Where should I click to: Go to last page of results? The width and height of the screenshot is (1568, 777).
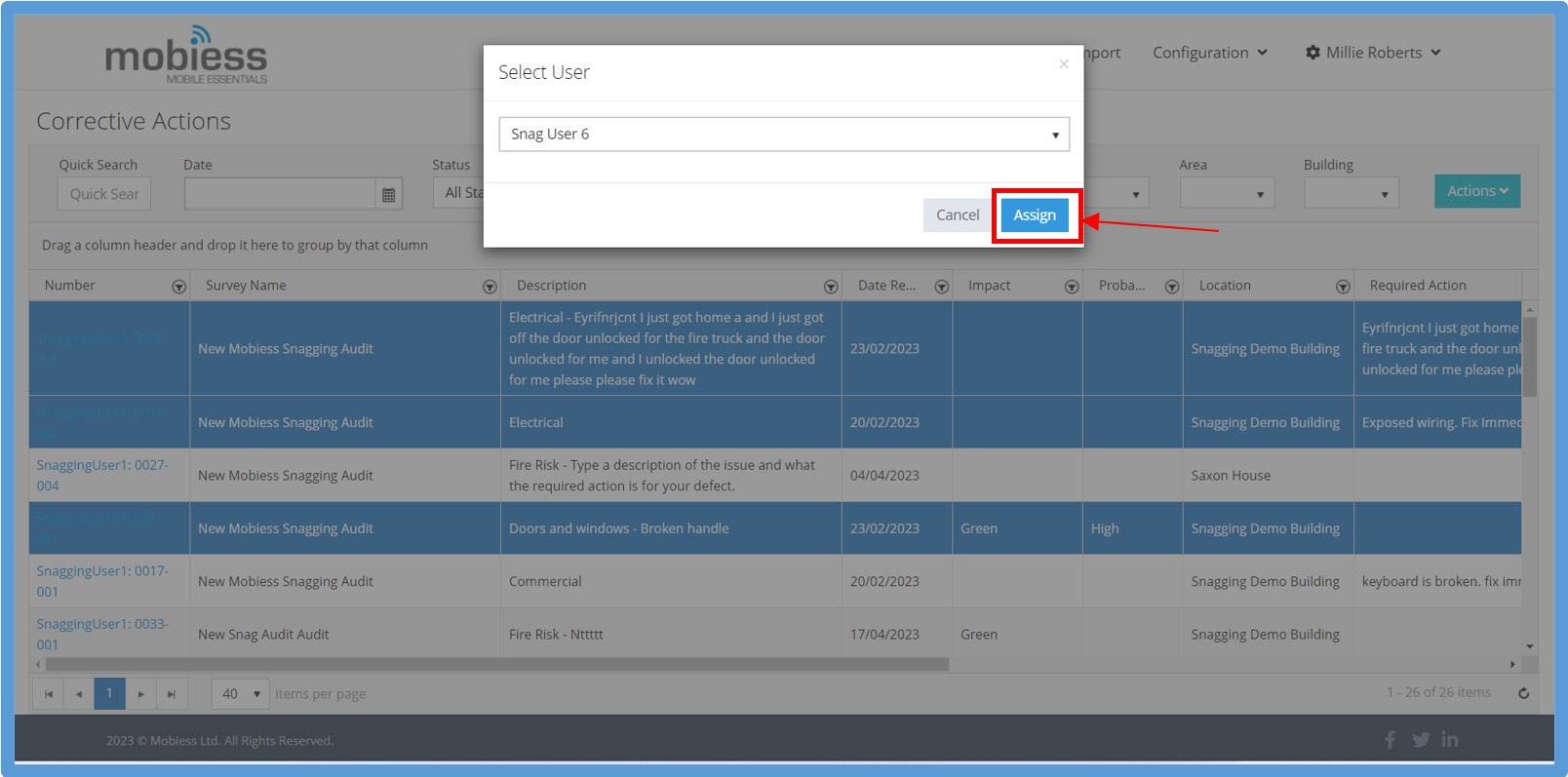pyautogui.click(x=172, y=694)
